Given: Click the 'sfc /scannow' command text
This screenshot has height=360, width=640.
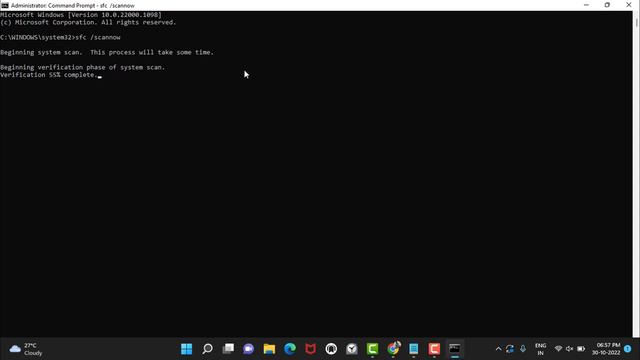Looking at the screenshot, I should [98, 37].
